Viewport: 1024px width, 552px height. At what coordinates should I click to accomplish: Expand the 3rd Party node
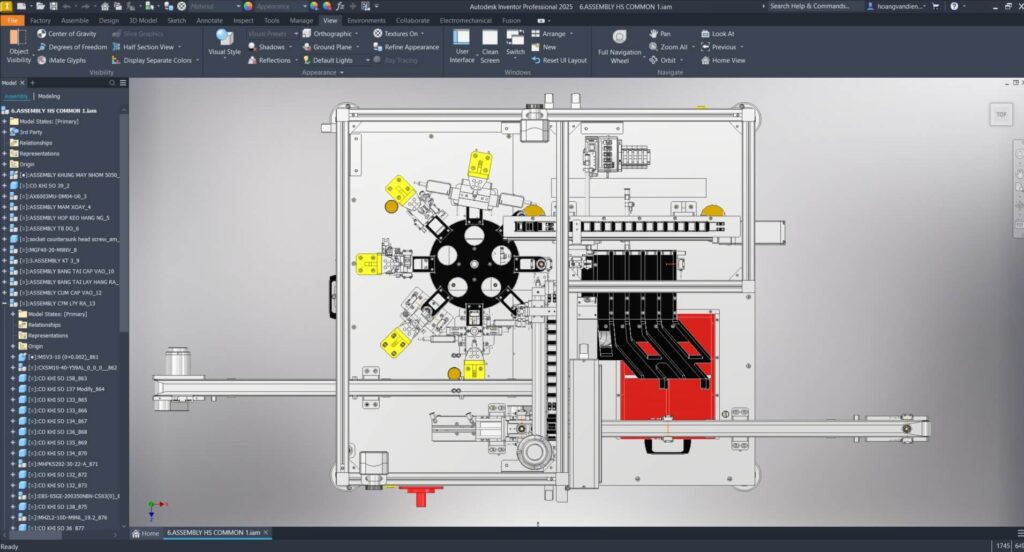5,132
